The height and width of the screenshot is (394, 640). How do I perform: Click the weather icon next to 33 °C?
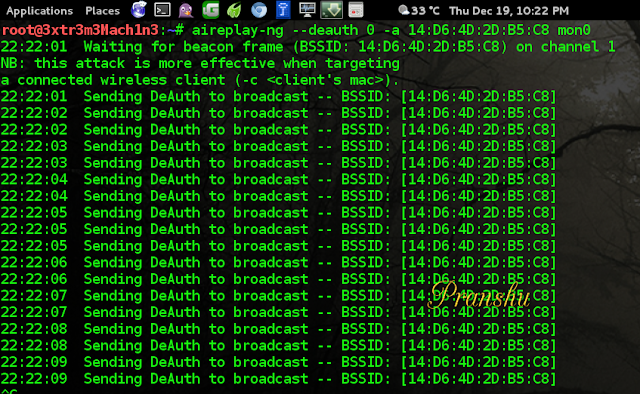click(x=404, y=10)
